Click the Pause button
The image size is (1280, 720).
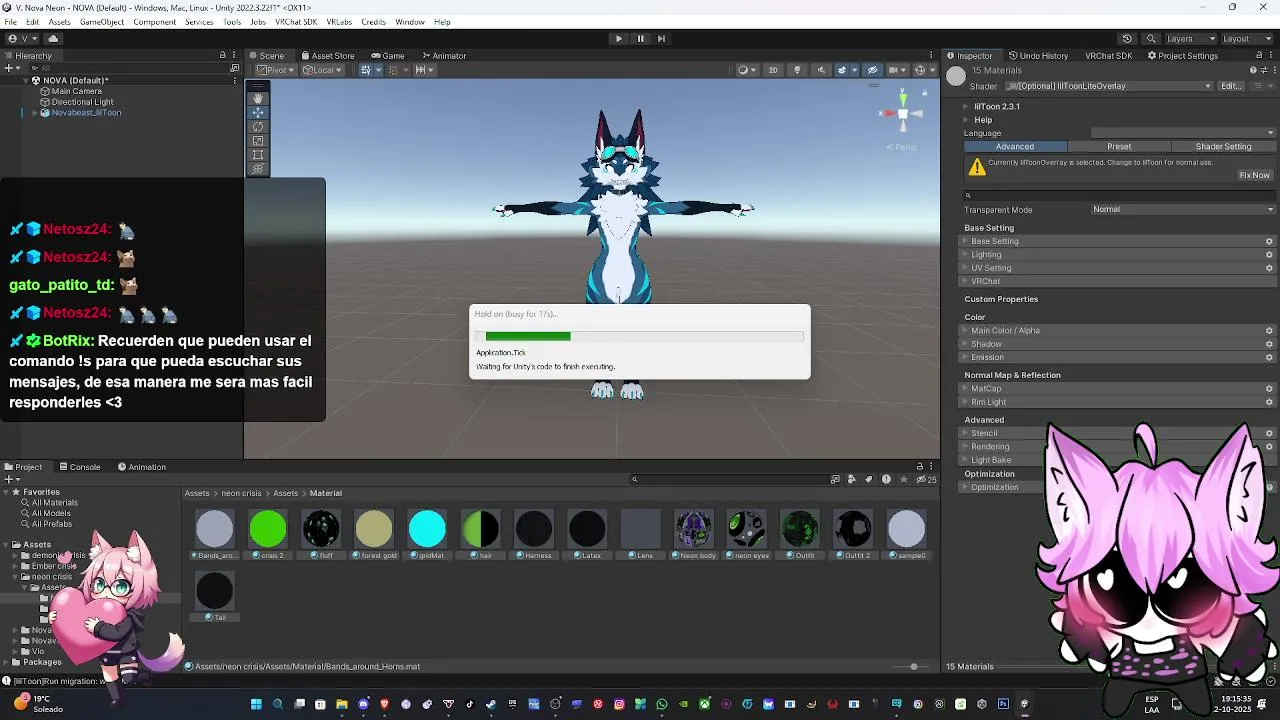(640, 38)
